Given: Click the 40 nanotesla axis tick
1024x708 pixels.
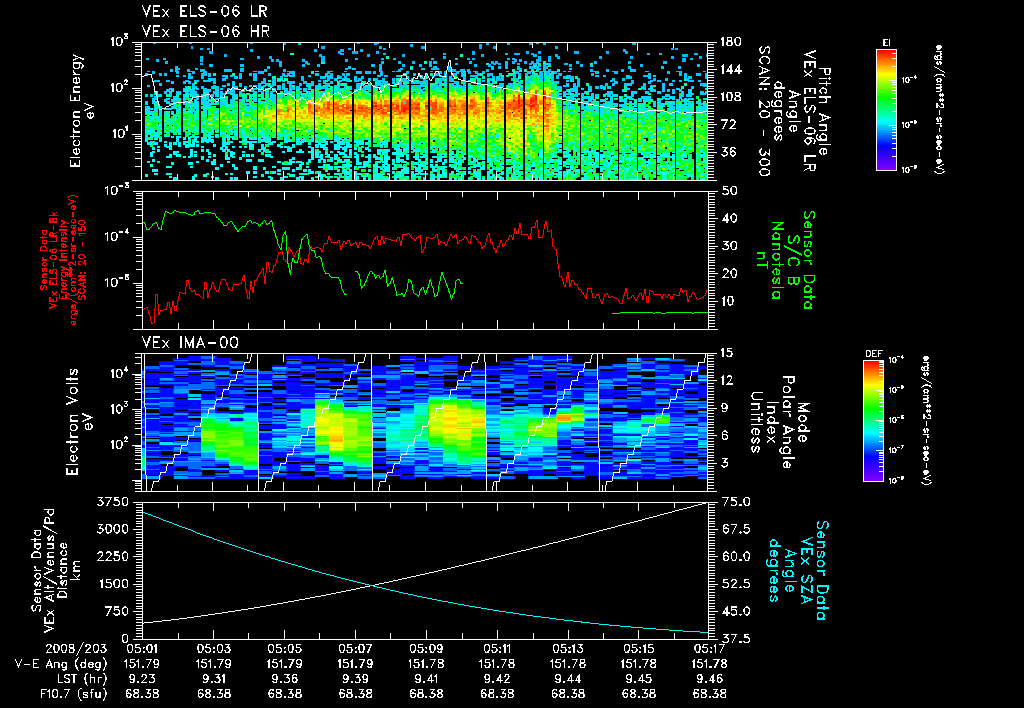Looking at the screenshot, I should 728,218.
